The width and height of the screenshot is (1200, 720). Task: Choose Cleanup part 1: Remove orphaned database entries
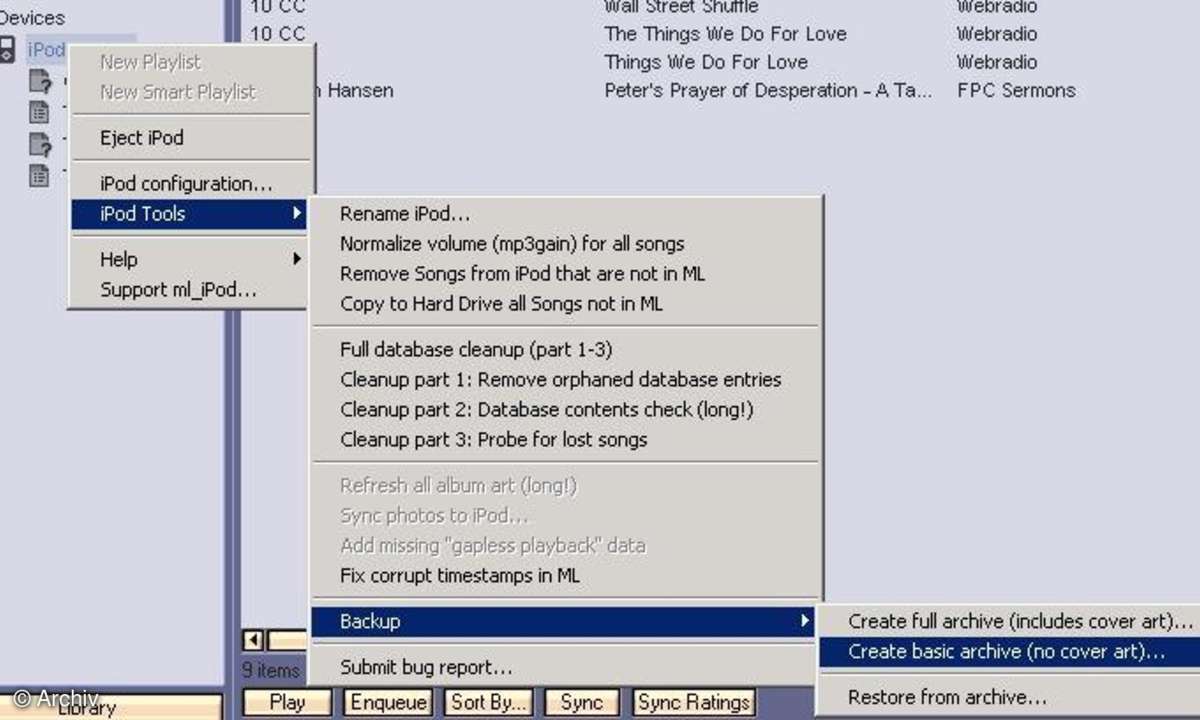click(561, 380)
